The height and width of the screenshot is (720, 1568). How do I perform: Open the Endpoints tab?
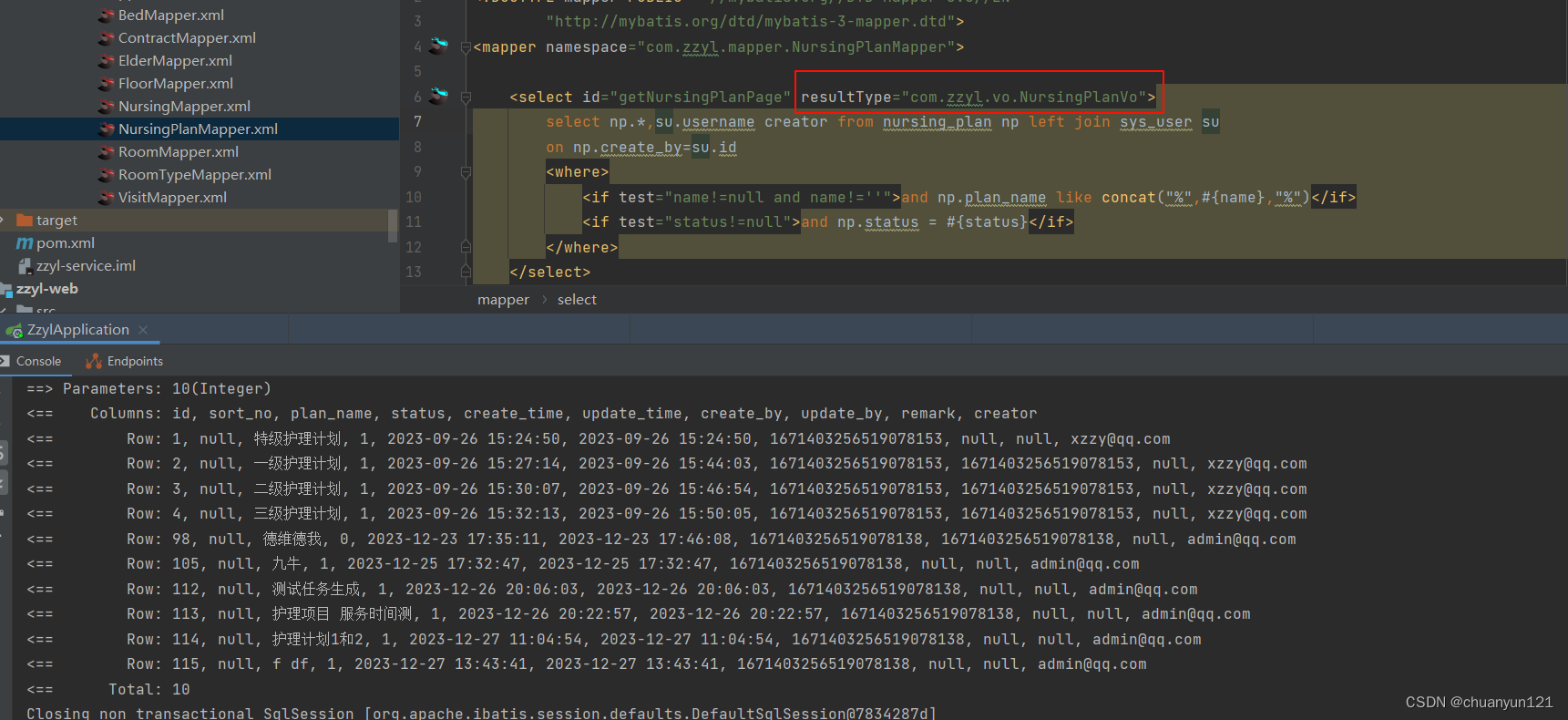click(135, 362)
